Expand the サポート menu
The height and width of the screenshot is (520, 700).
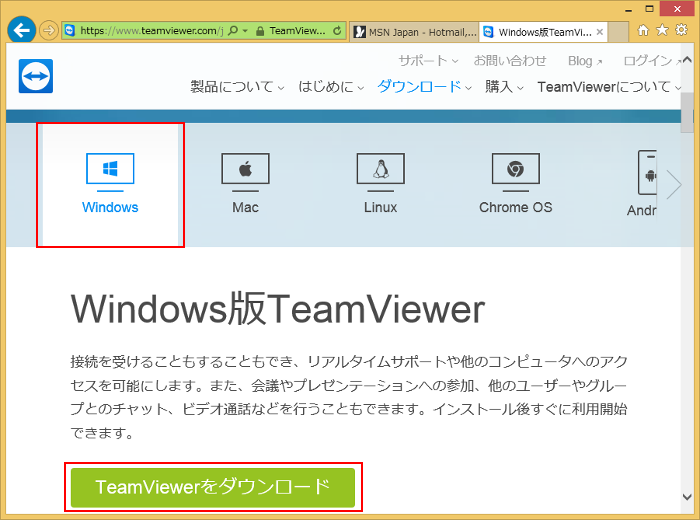428,61
